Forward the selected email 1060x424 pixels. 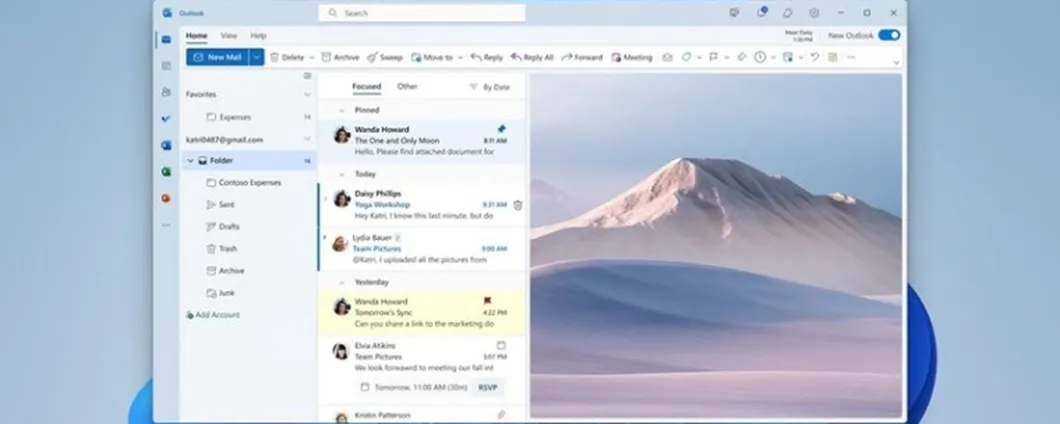point(582,57)
